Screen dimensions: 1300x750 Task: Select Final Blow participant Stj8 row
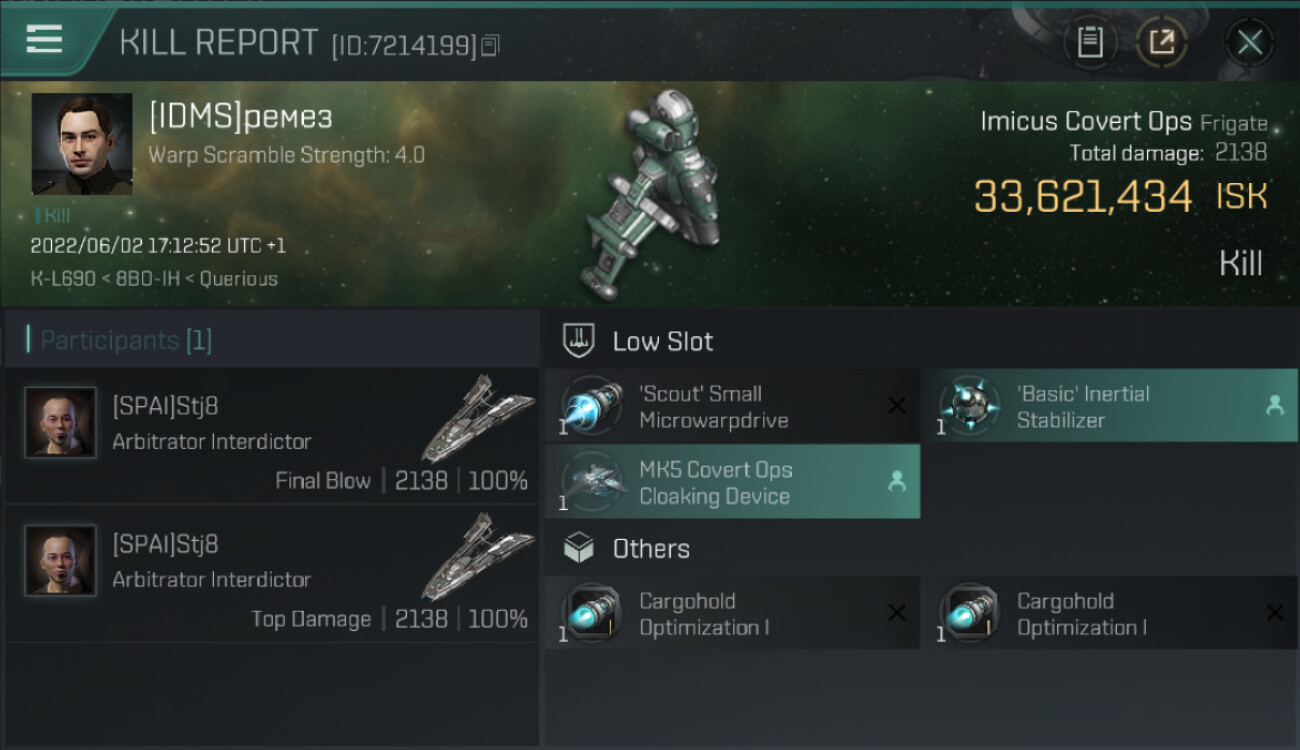point(272,435)
